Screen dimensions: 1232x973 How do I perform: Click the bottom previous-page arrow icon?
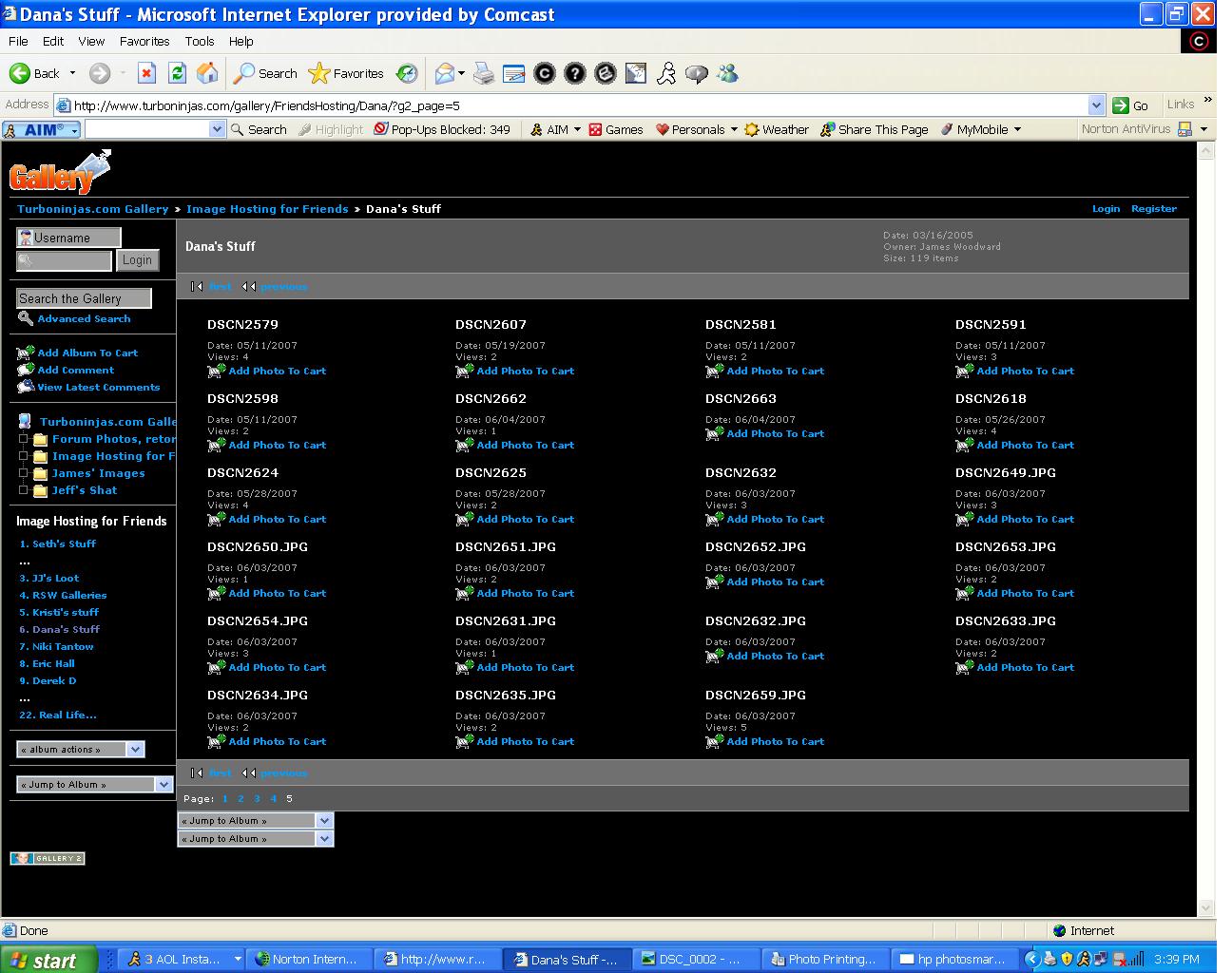(249, 773)
